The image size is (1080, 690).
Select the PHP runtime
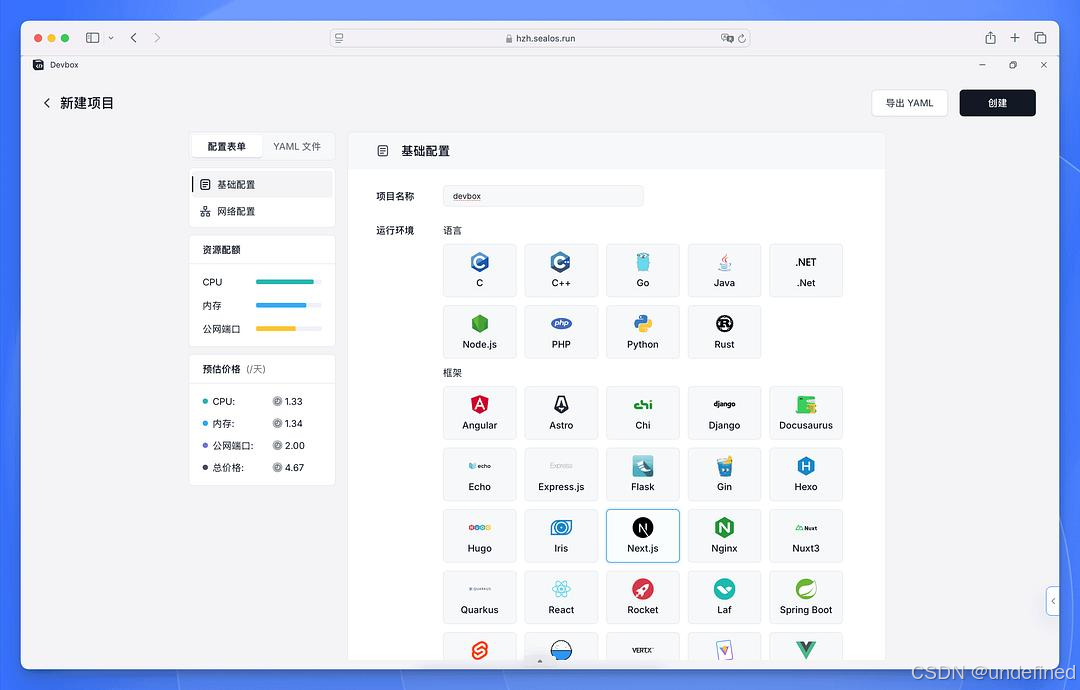click(x=561, y=332)
